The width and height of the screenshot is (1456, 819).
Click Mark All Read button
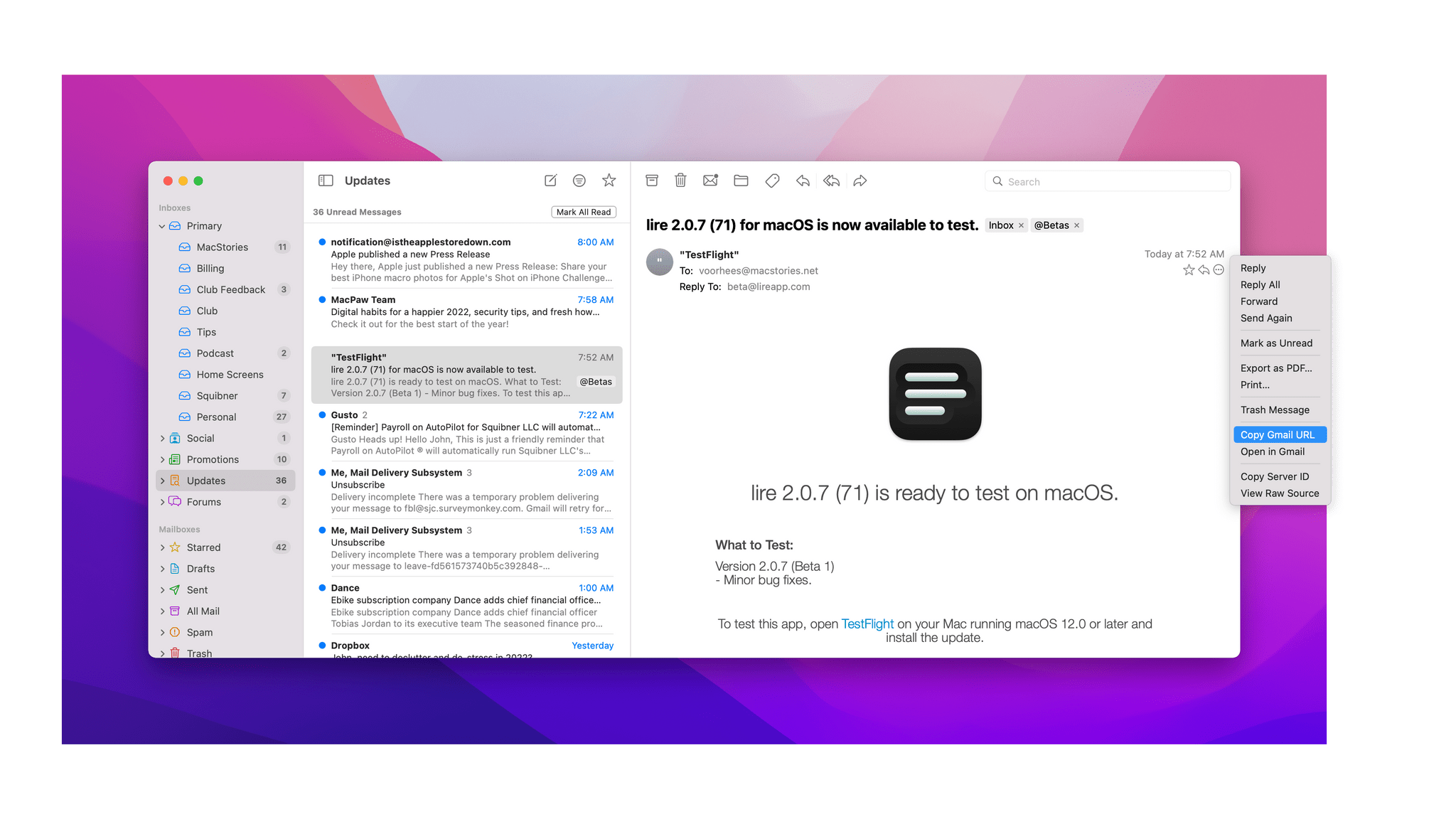coord(584,211)
